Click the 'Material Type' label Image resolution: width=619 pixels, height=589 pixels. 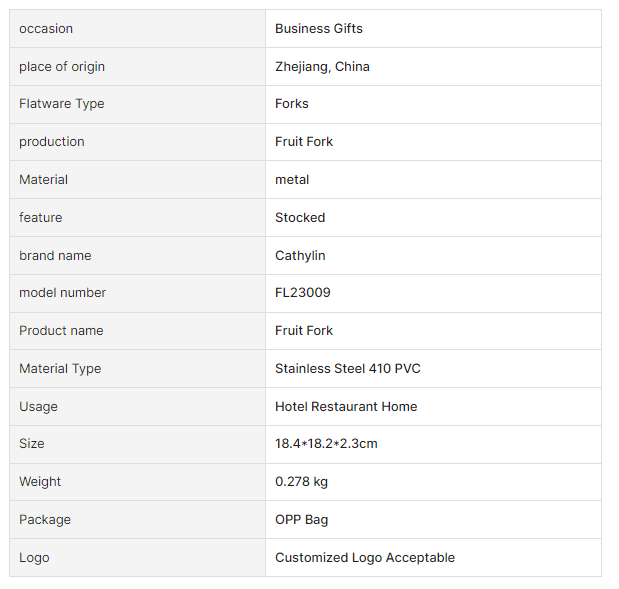(60, 369)
